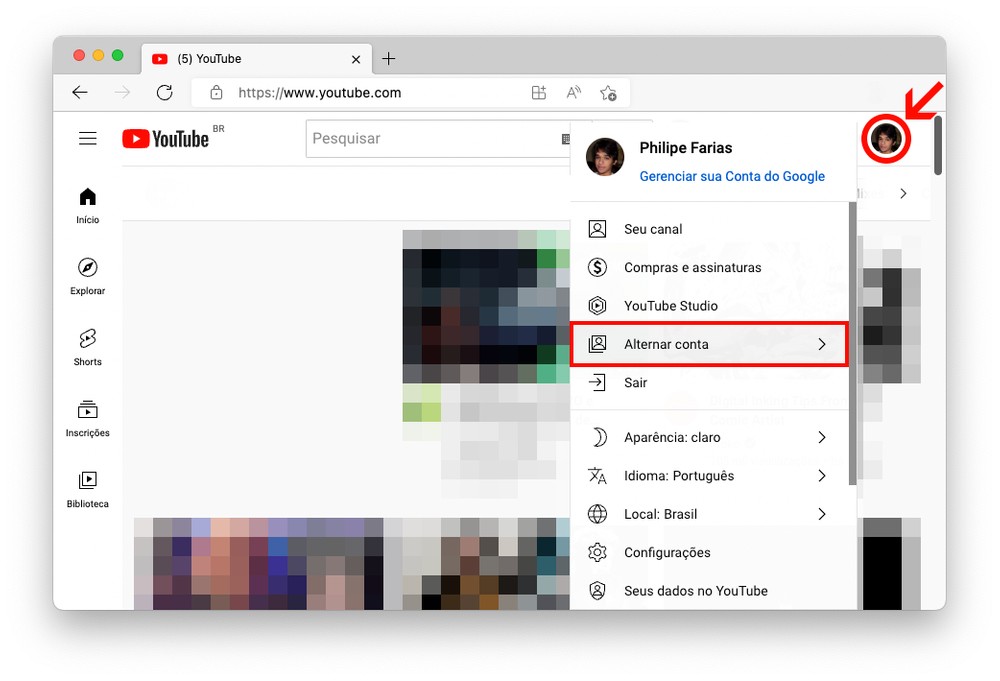Screen dimensions: 1000x681
Task: Open Seus dados no YouTube
Action: [x=709, y=590]
